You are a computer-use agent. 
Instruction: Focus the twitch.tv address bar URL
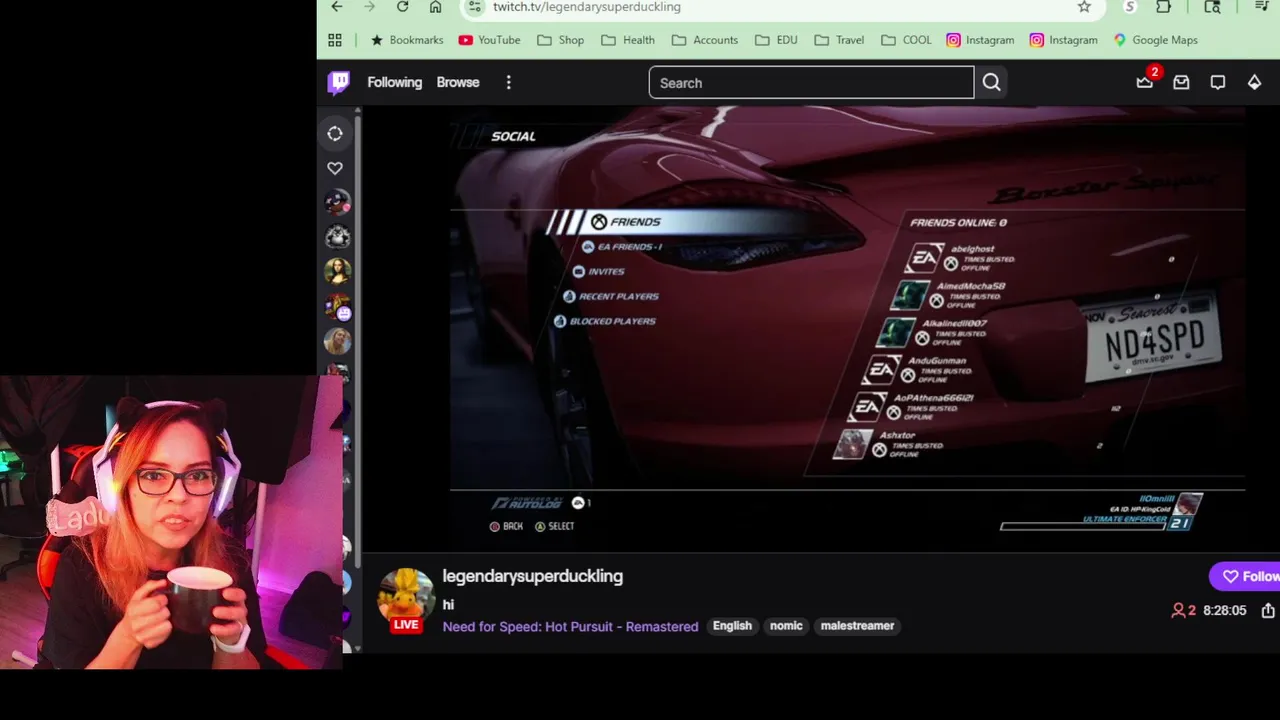pyautogui.click(x=586, y=7)
